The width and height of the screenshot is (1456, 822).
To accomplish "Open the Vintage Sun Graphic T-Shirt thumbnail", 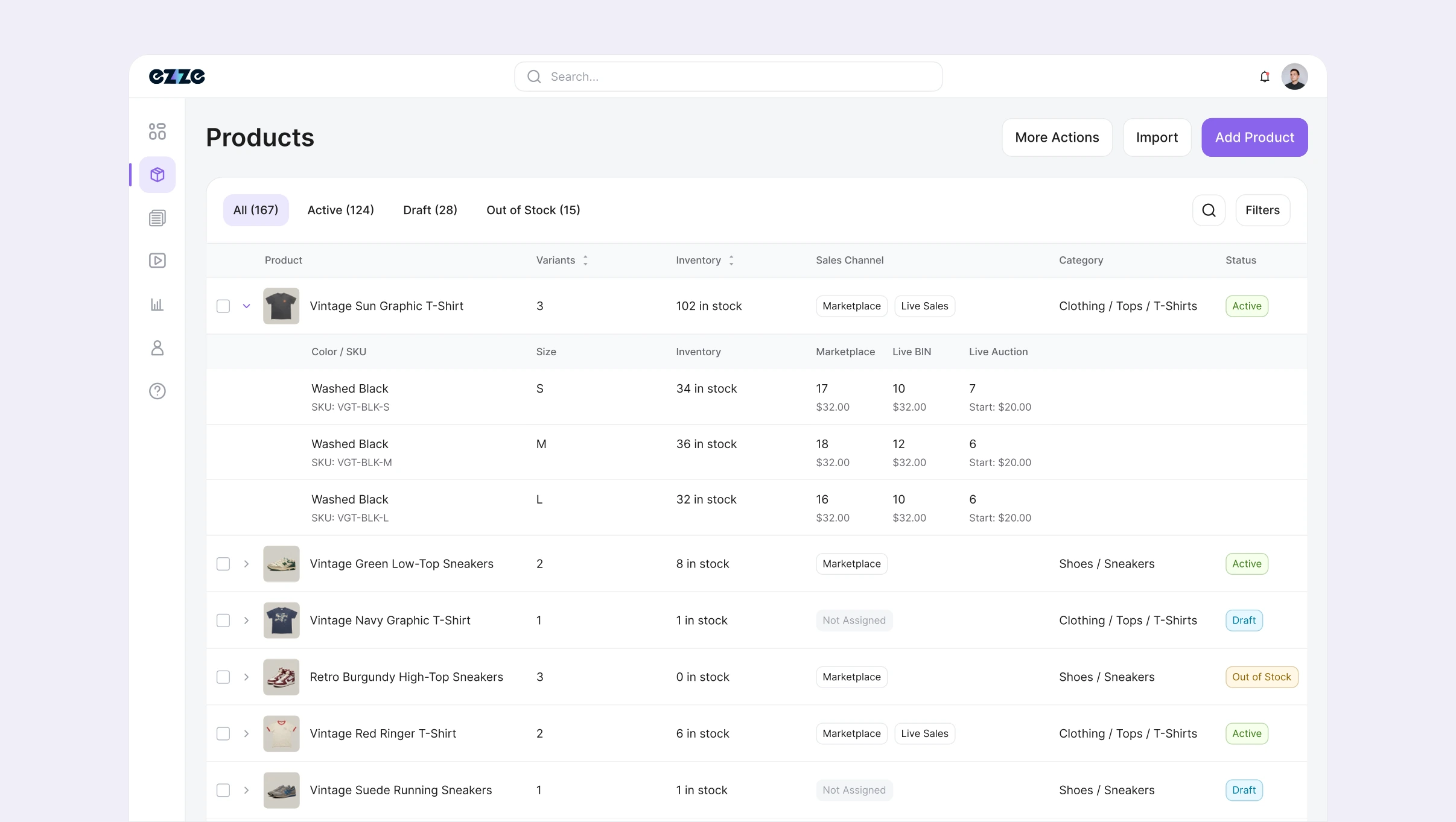I will click(281, 306).
